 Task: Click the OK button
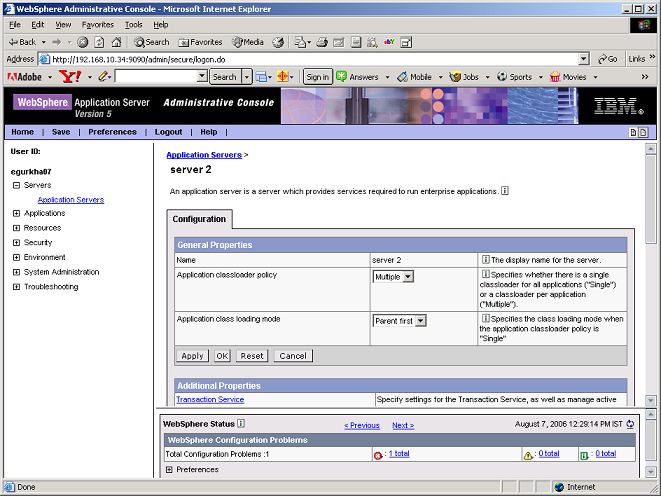coord(222,356)
